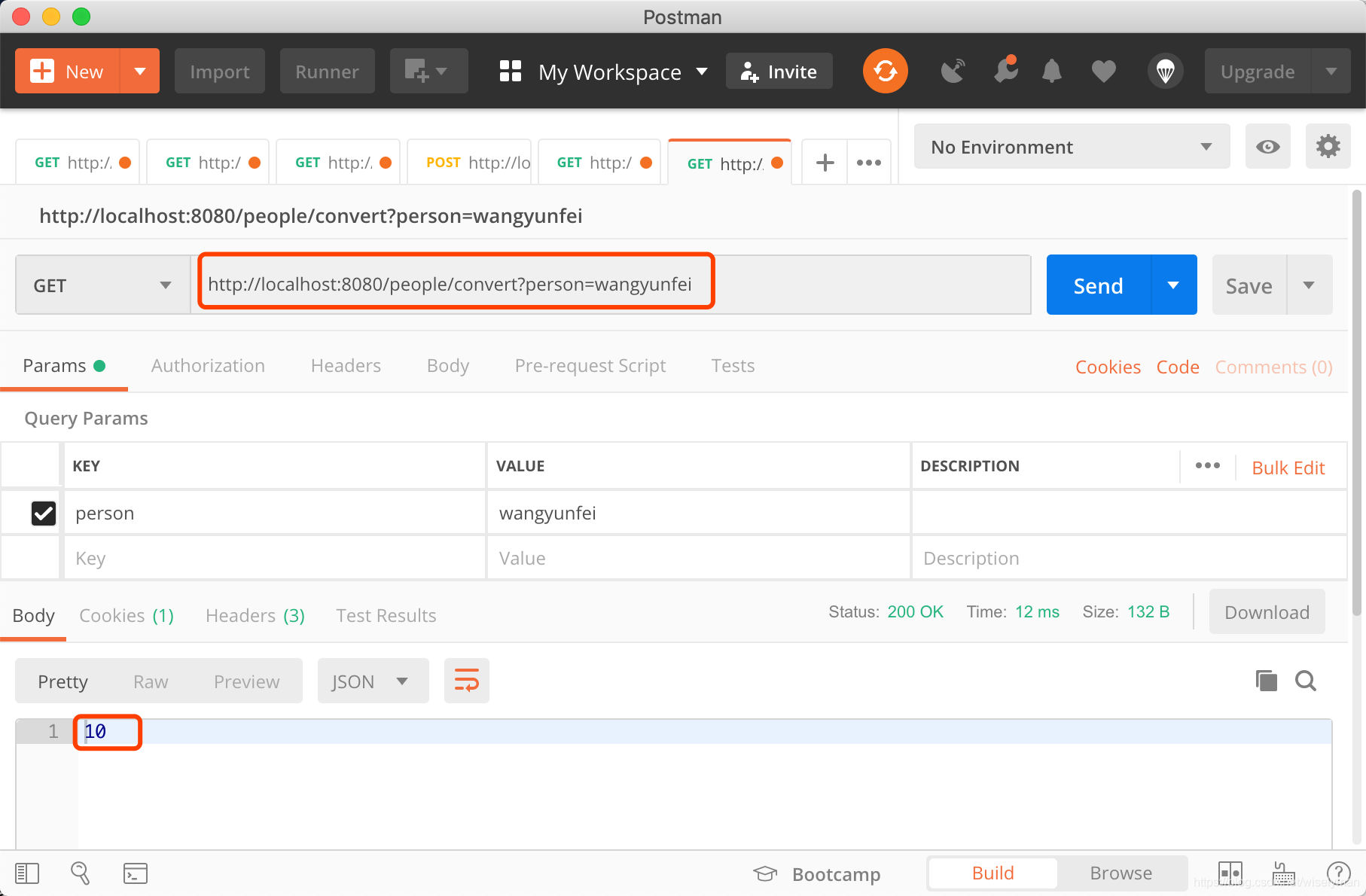
Task: Open Find and Replace in status bar
Action: click(81, 873)
